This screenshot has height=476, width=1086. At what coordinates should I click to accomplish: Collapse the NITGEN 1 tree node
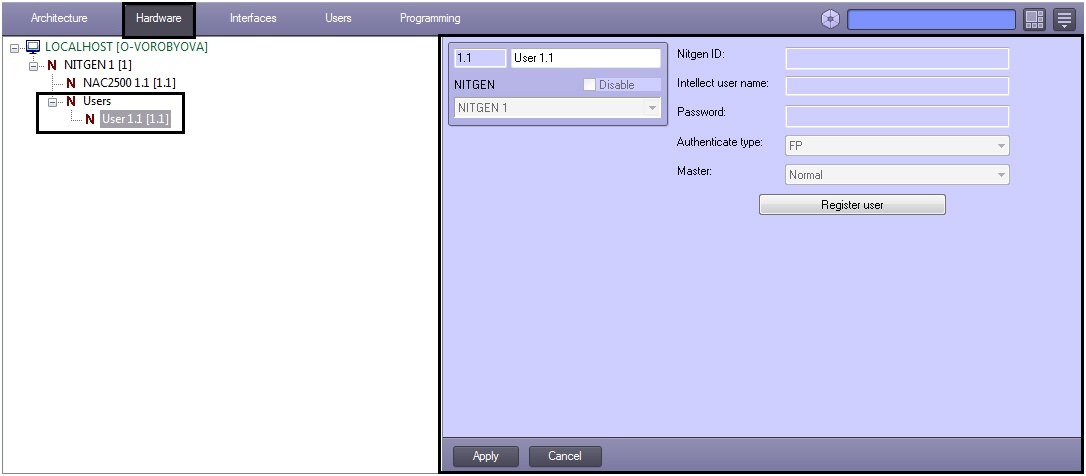(x=32, y=66)
